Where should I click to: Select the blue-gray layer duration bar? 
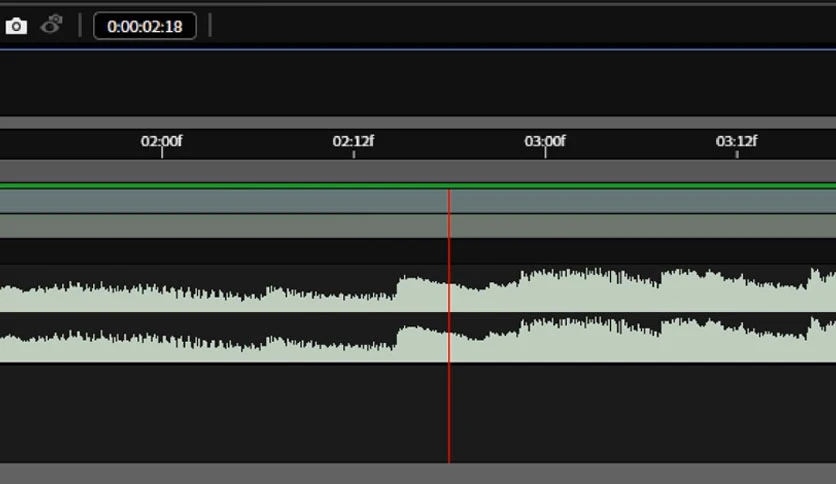pos(418,201)
